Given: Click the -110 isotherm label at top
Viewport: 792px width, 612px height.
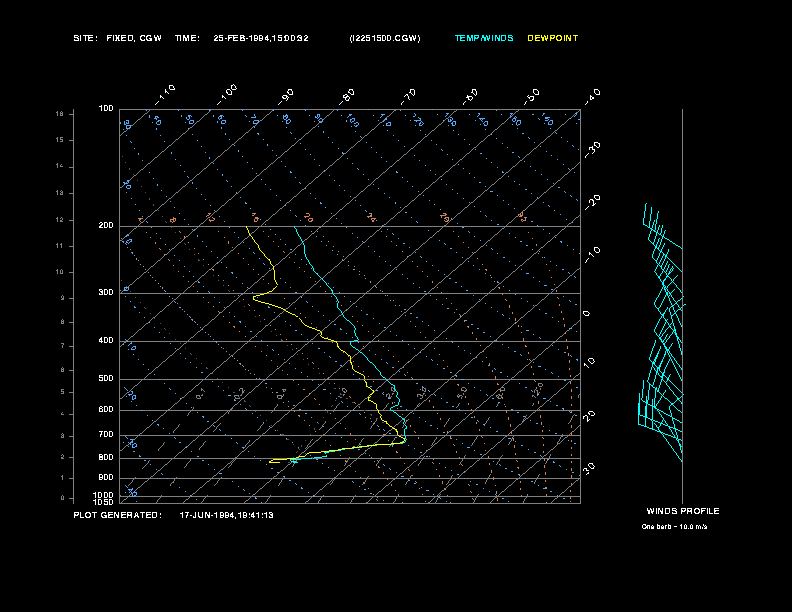Looking at the screenshot, I should (x=165, y=95).
